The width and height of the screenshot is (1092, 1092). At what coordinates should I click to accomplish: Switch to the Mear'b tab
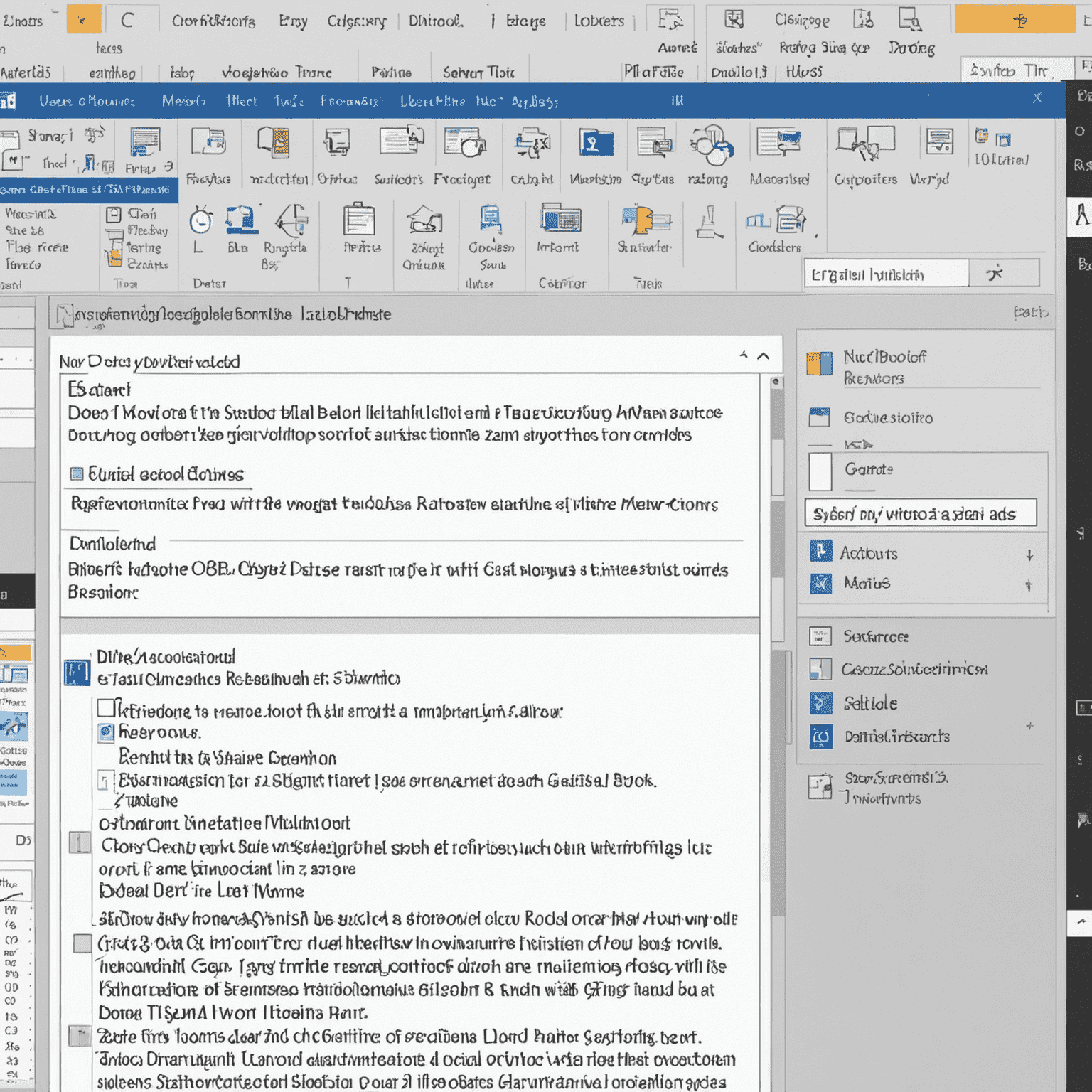(x=183, y=101)
